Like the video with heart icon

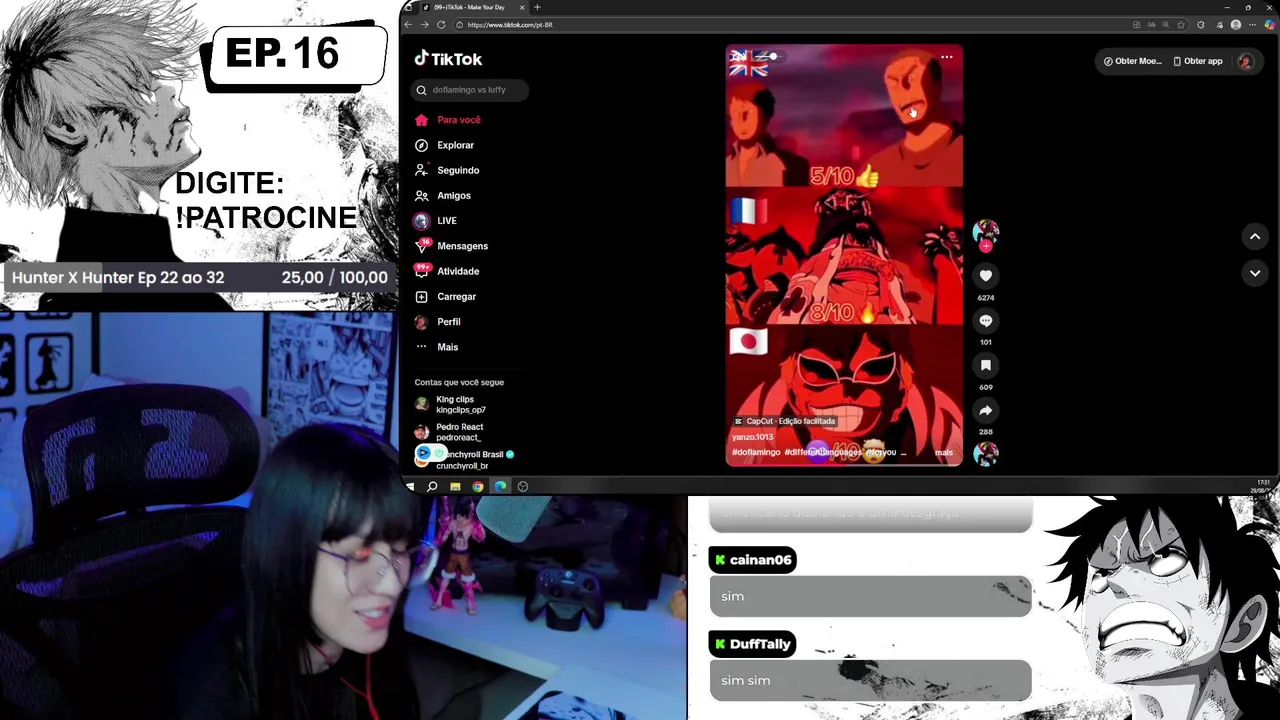(x=985, y=276)
